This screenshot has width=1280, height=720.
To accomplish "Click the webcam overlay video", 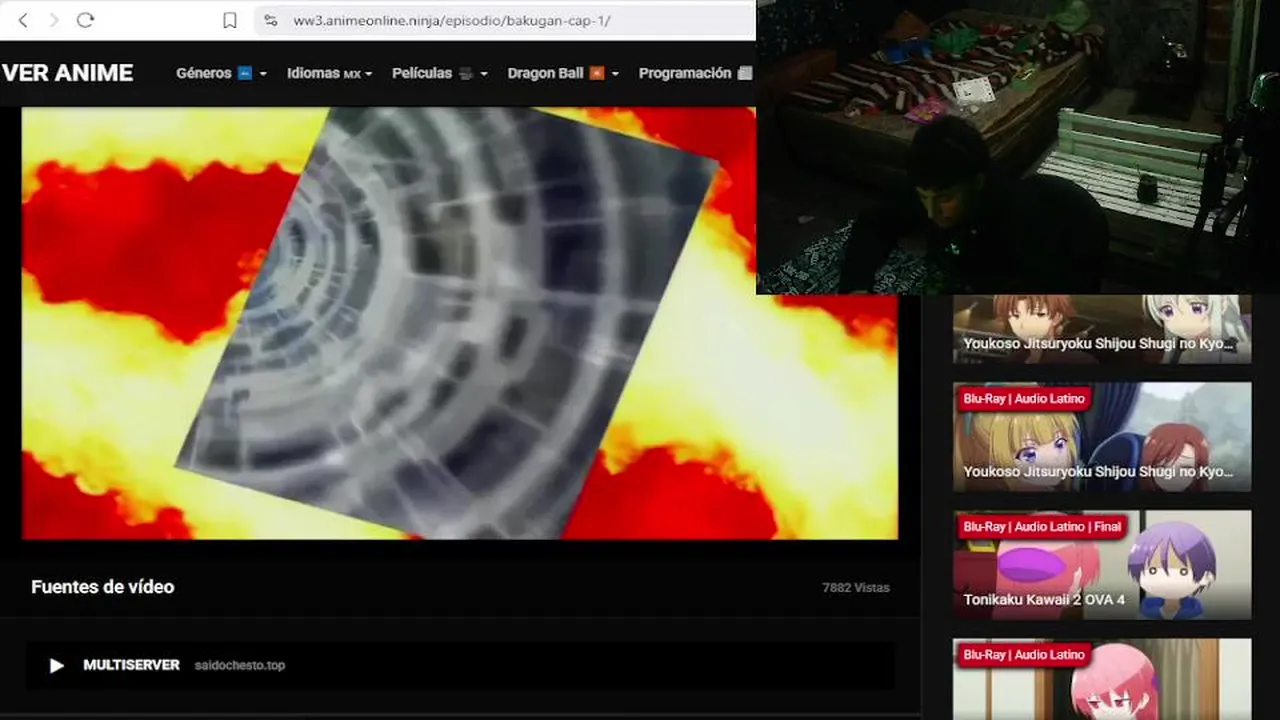I will (1018, 147).
